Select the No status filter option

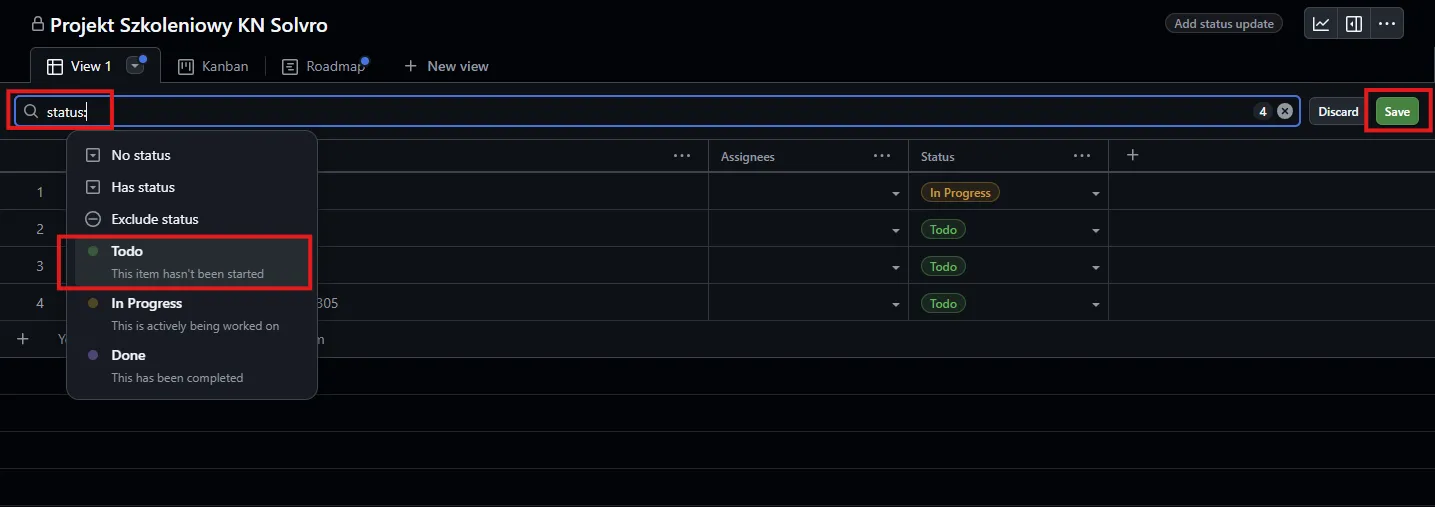[141, 155]
